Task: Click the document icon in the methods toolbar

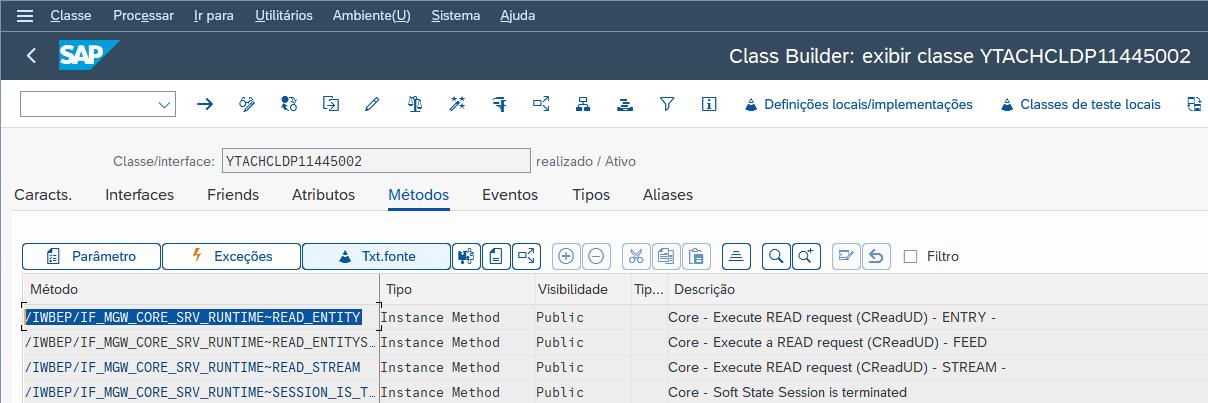Action: 496,257
